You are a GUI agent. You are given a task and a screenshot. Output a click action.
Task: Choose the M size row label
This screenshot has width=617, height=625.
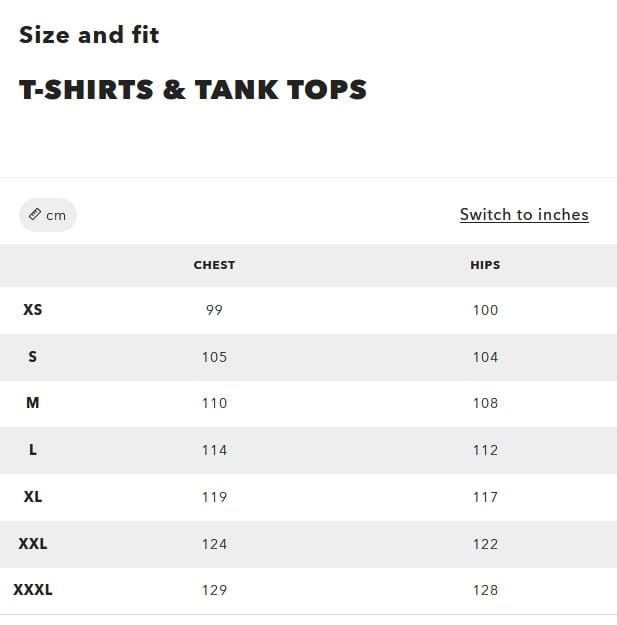pyautogui.click(x=33, y=403)
